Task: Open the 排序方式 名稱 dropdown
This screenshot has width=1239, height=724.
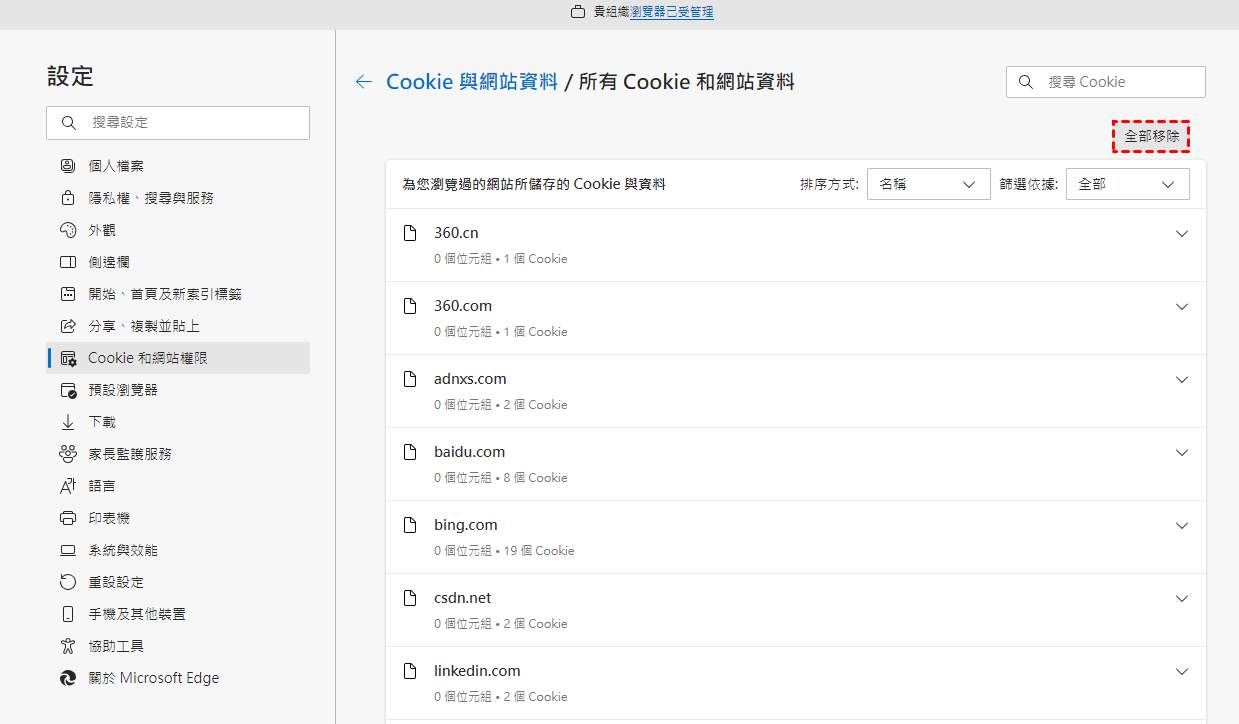Action: (x=929, y=184)
